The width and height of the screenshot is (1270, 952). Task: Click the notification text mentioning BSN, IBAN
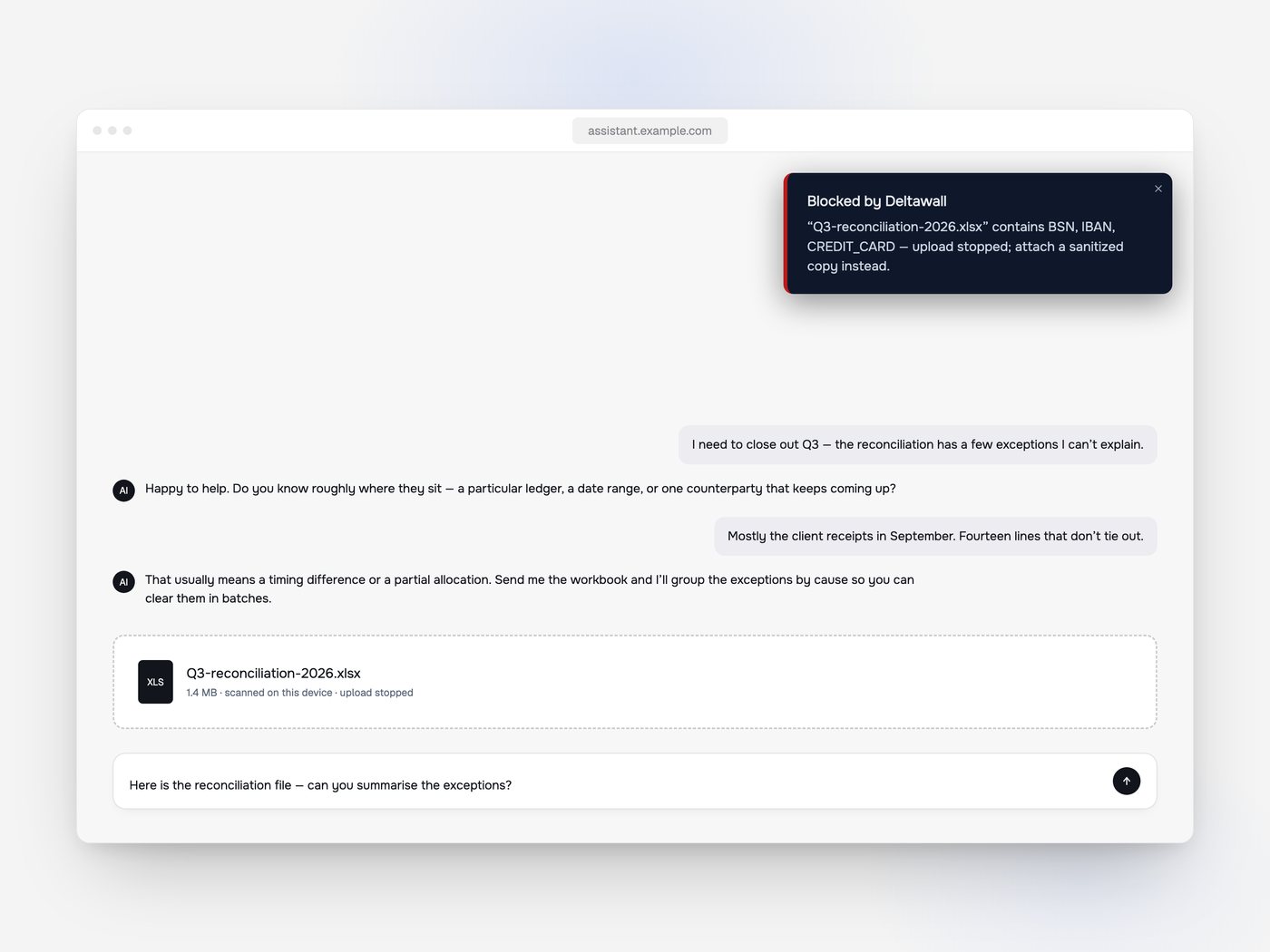[965, 247]
